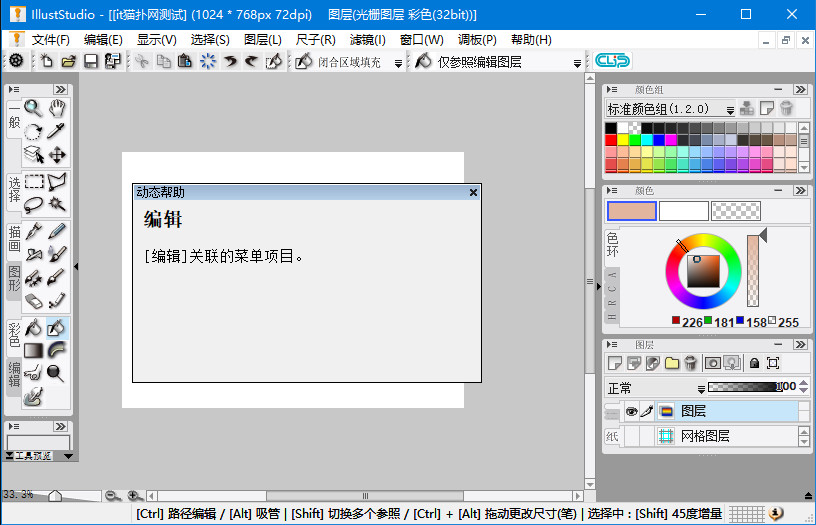Switch to the 编辑 toolbox tab
816x525 pixels.
click(x=14, y=375)
